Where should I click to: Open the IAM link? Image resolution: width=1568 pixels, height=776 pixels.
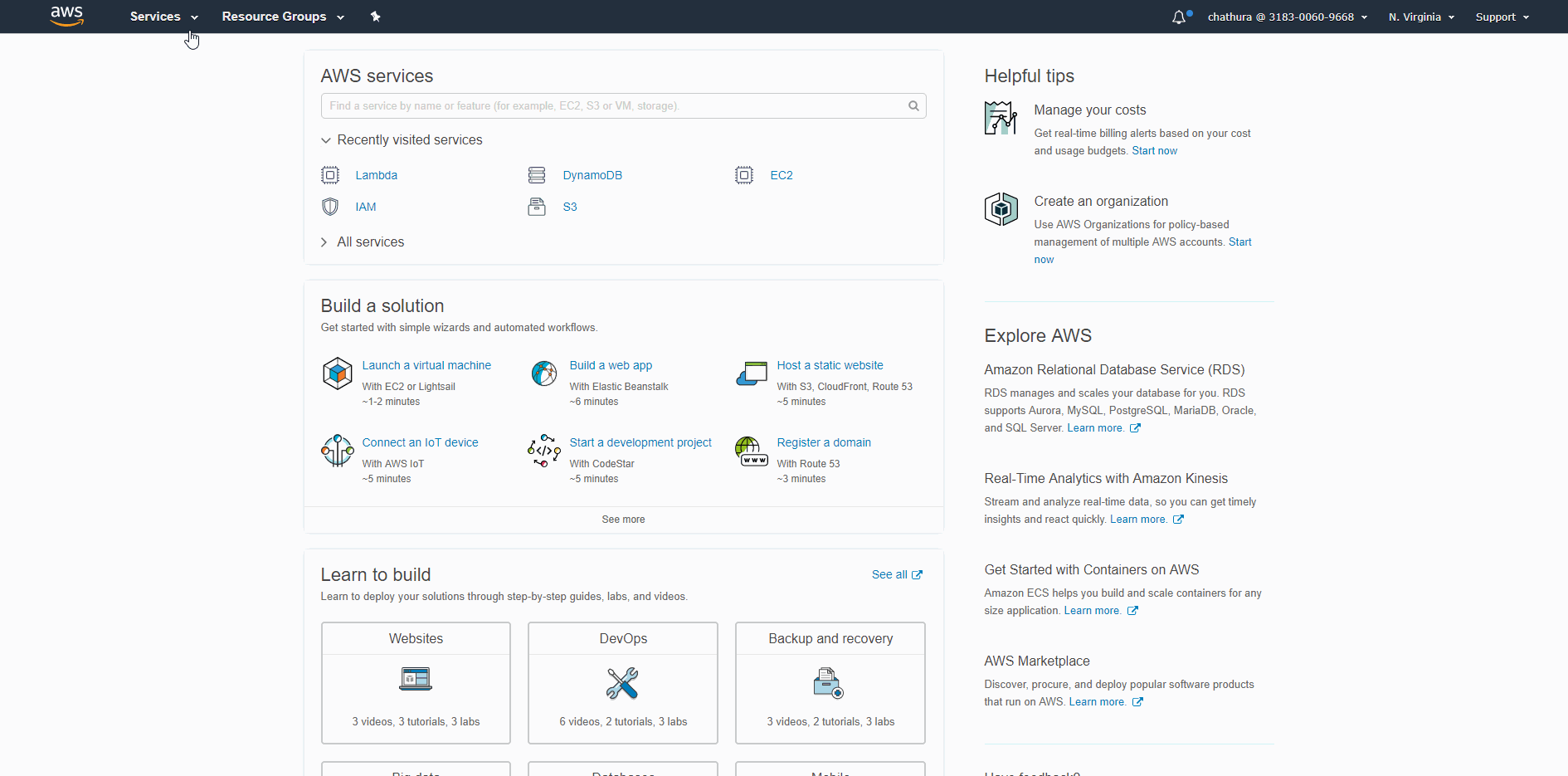(366, 207)
